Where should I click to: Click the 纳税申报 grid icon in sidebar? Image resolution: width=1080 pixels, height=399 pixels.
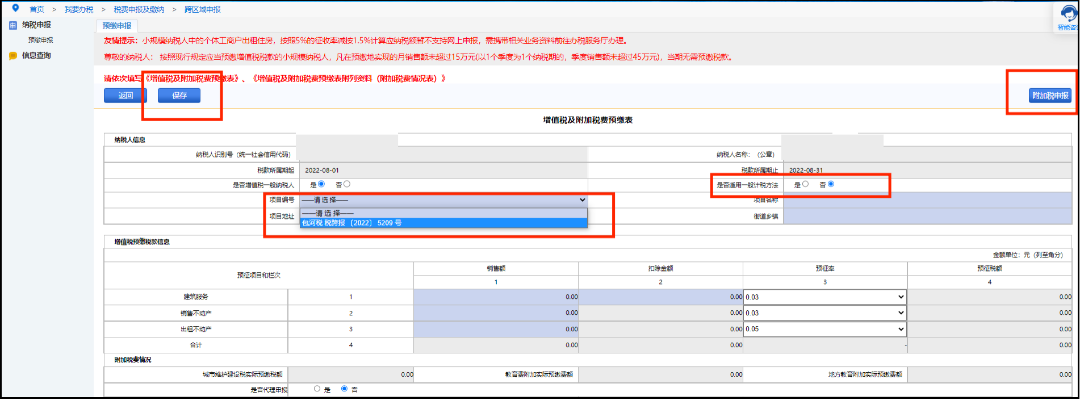pyautogui.click(x=12, y=25)
